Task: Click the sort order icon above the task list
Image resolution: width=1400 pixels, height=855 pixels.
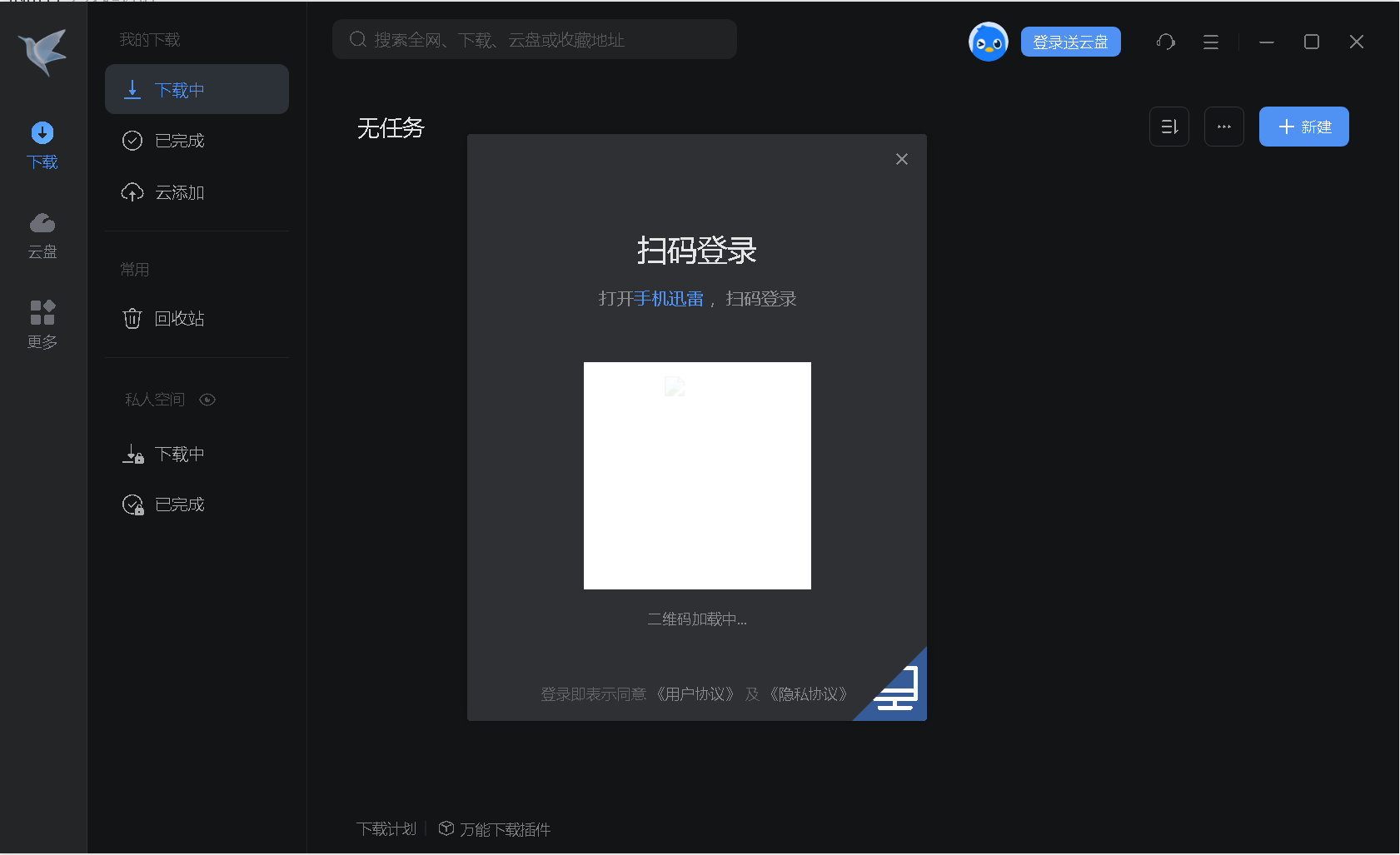Action: (x=1168, y=126)
